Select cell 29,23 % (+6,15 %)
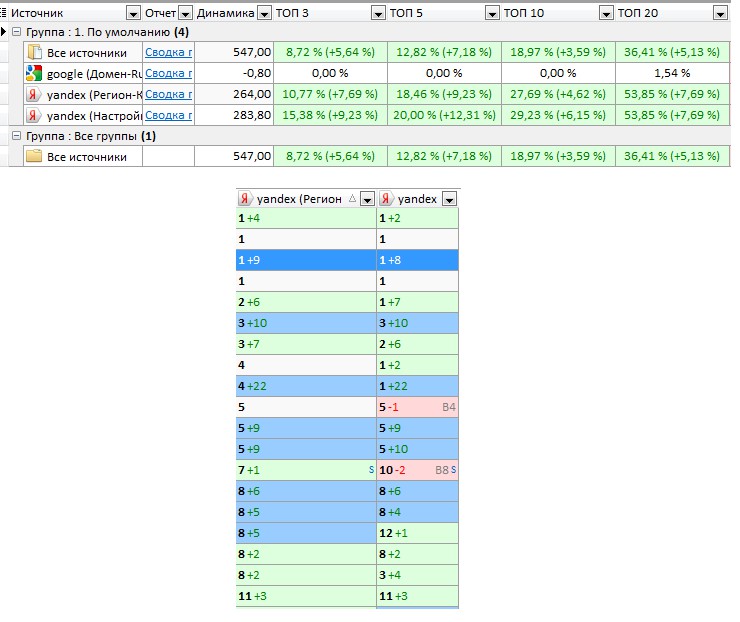The height and width of the screenshot is (622, 740). point(558,115)
